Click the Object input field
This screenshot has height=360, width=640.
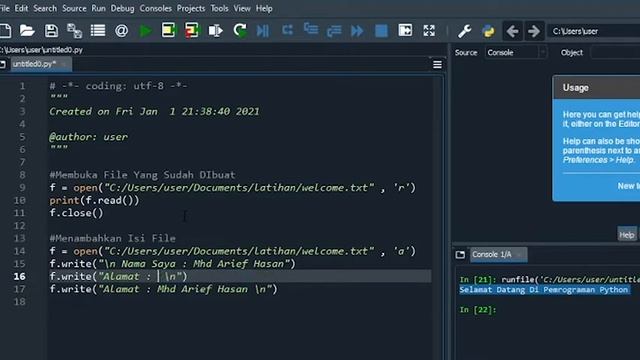tap(615, 52)
